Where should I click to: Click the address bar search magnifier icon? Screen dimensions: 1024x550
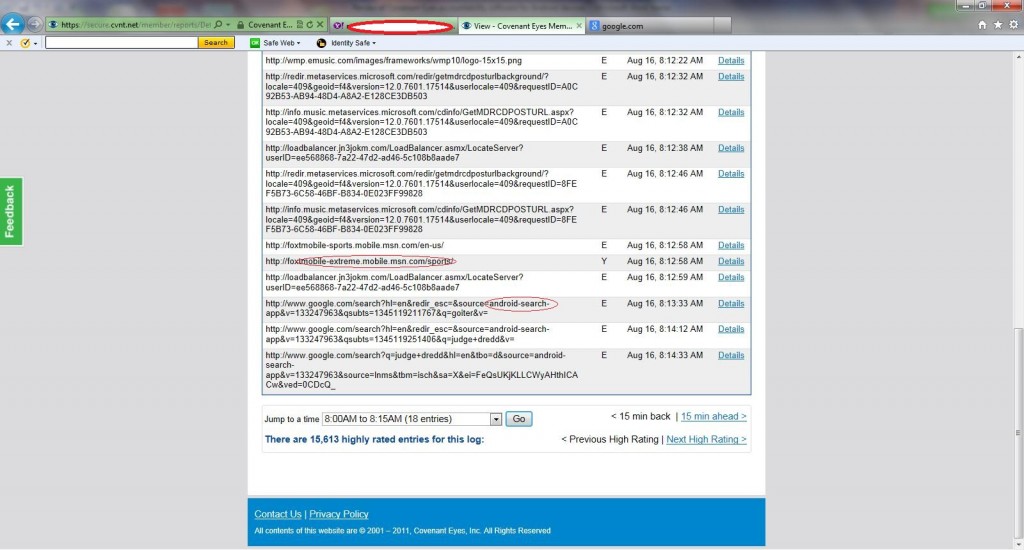click(x=218, y=25)
